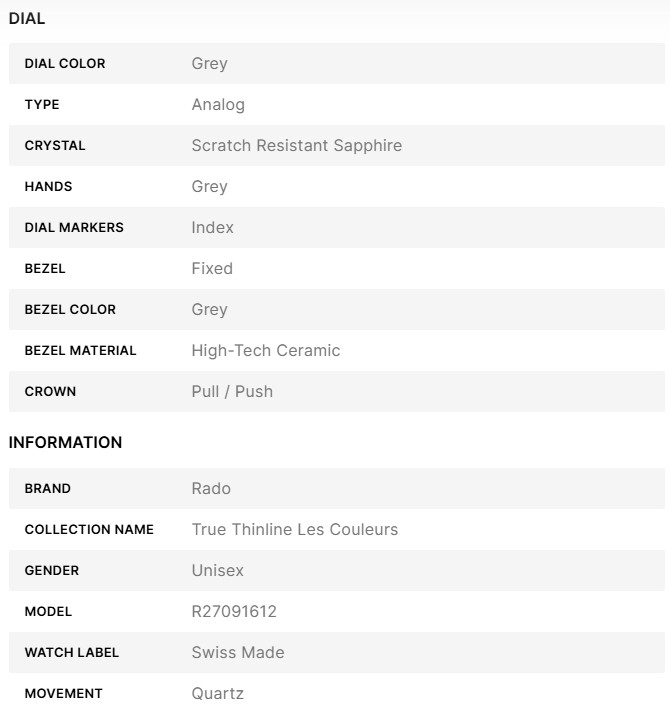The height and width of the screenshot is (715, 670).
Task: Click the Quartz movement value
Action: point(217,693)
